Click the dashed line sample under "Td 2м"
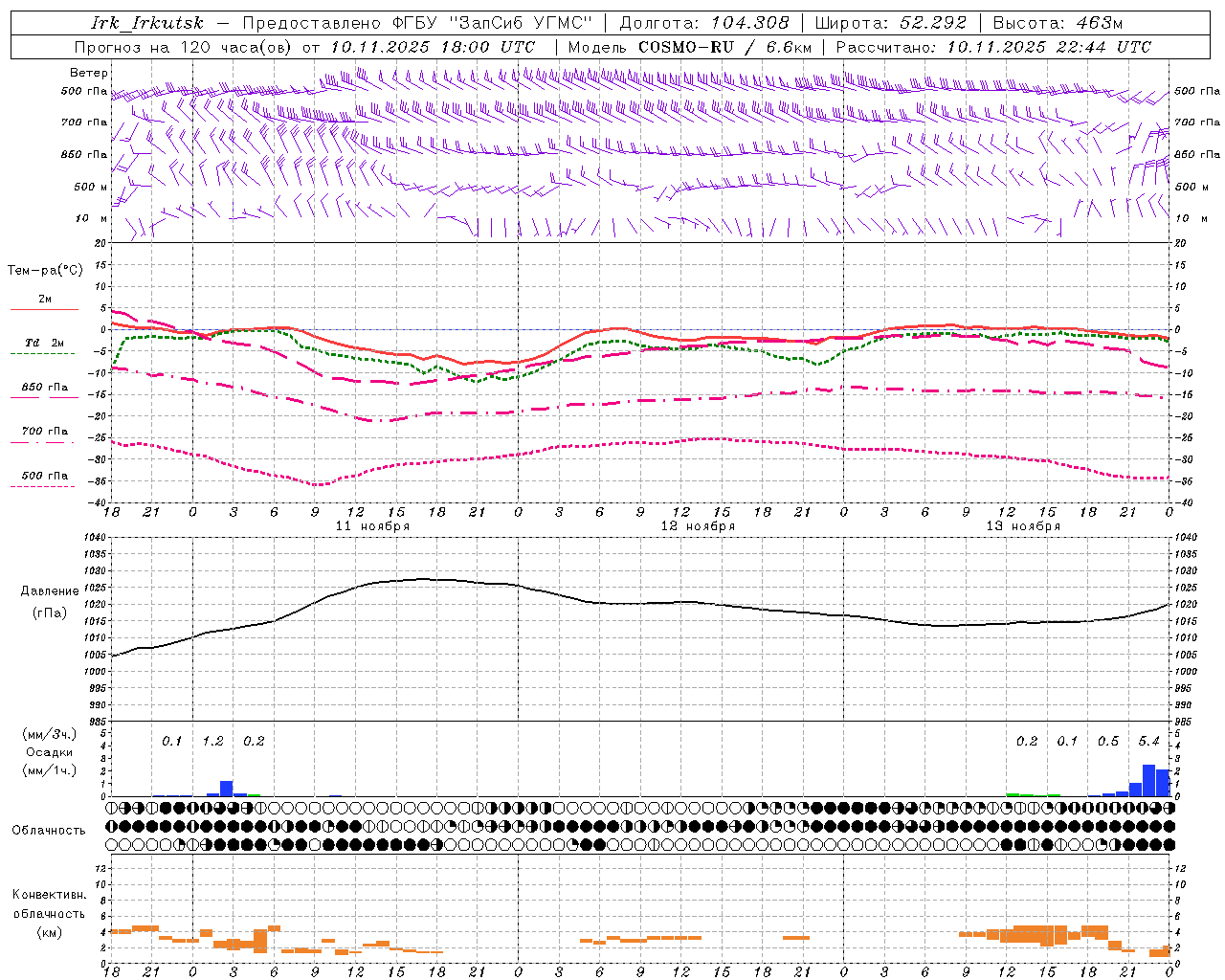 tap(43, 353)
